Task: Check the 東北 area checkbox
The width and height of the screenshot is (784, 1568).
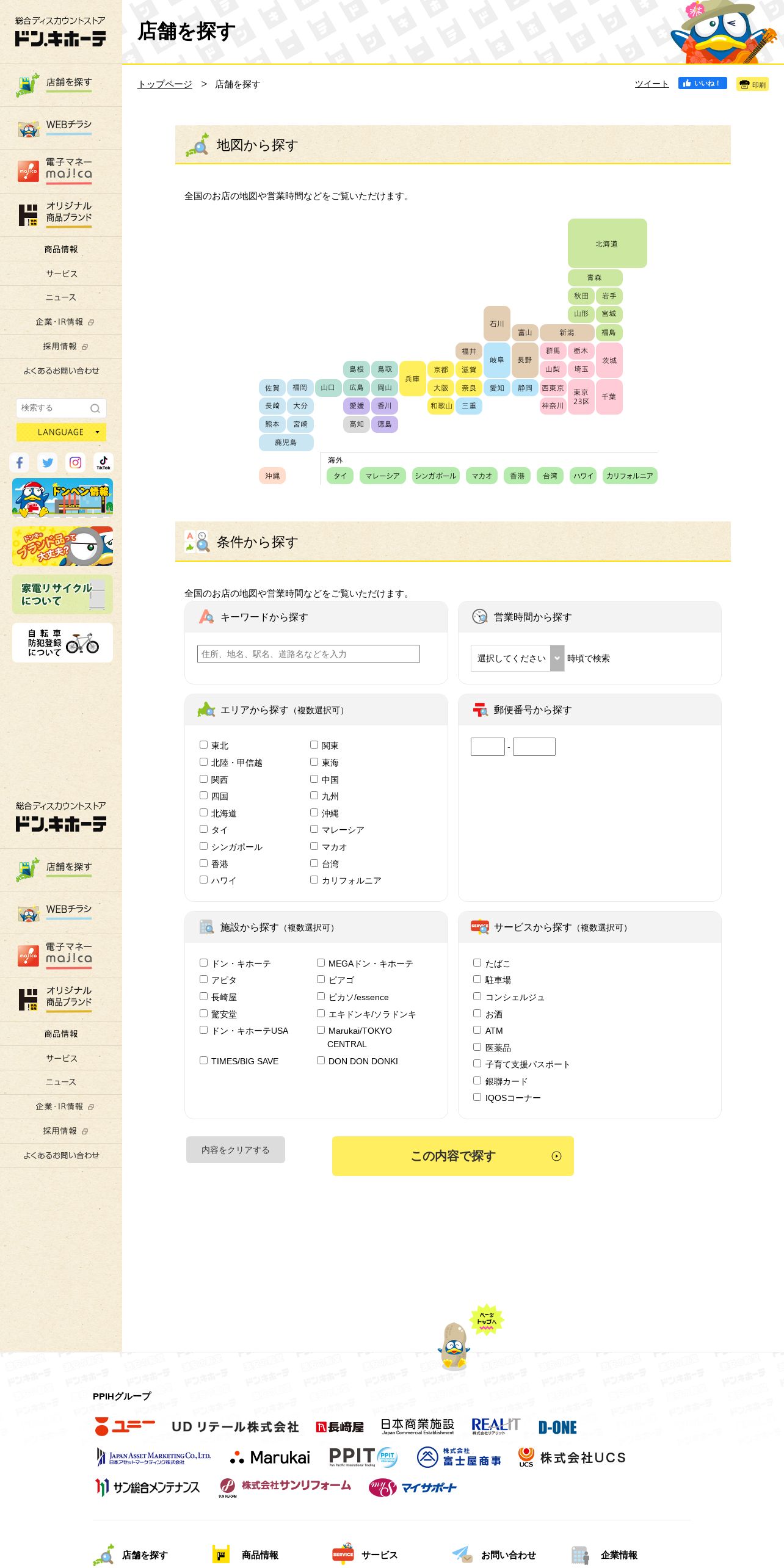Action: [203, 745]
